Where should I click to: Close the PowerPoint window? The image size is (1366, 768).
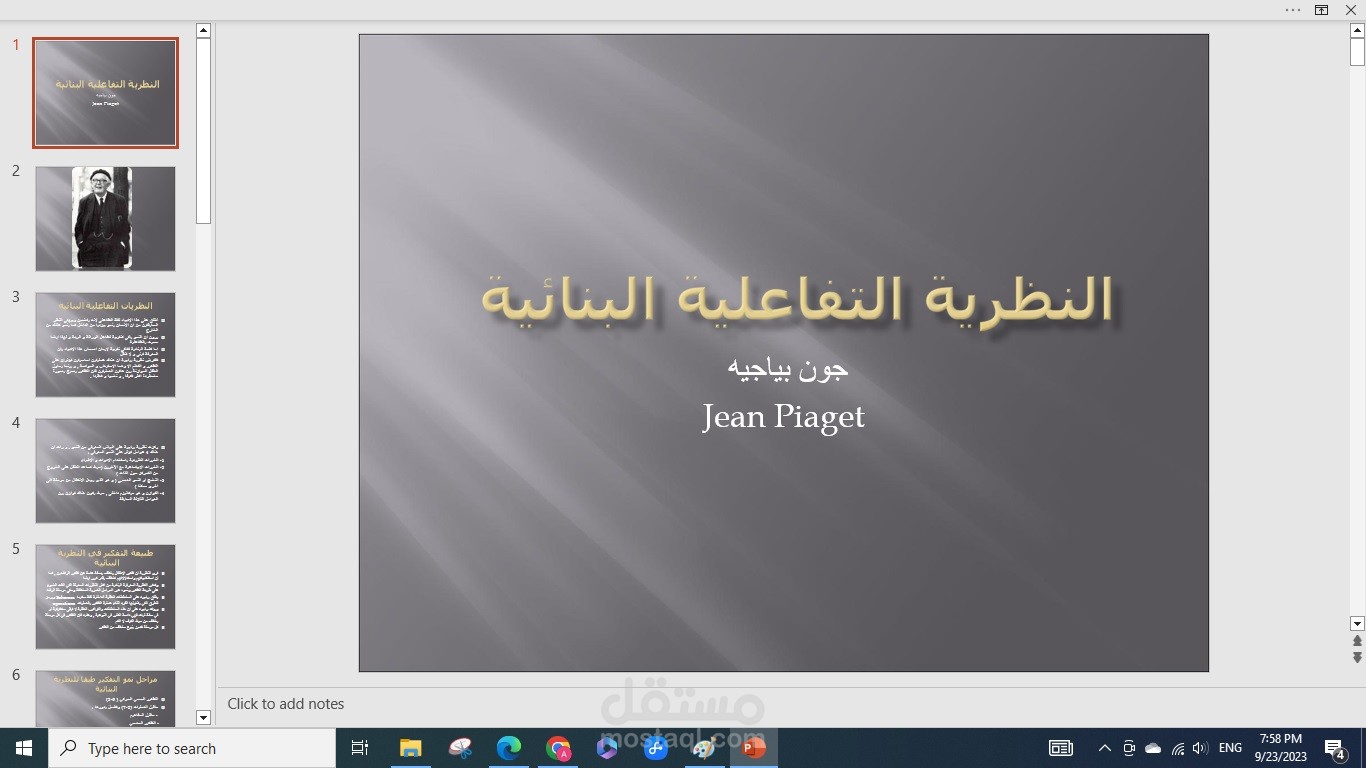click(1351, 10)
